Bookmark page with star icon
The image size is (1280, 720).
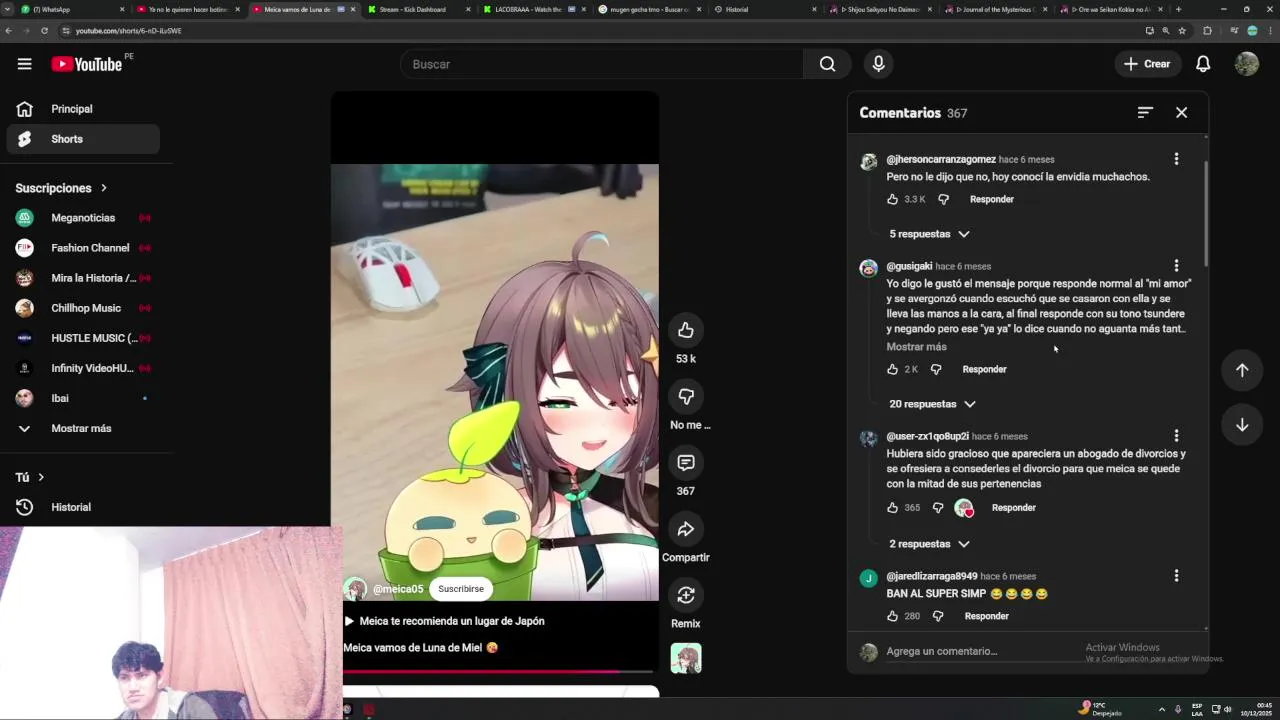[1182, 31]
